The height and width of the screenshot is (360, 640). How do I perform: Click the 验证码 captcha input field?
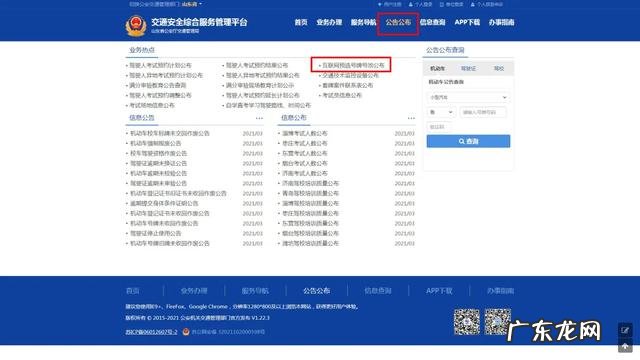[439, 127]
